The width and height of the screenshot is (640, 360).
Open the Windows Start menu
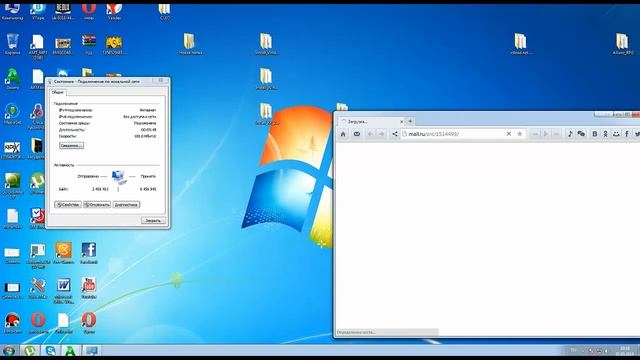tap(9, 351)
